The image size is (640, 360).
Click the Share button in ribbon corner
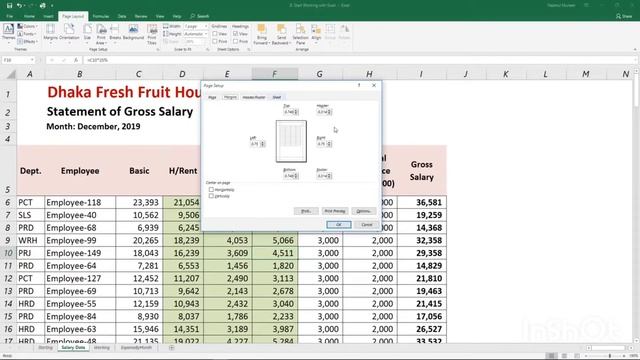coord(624,16)
